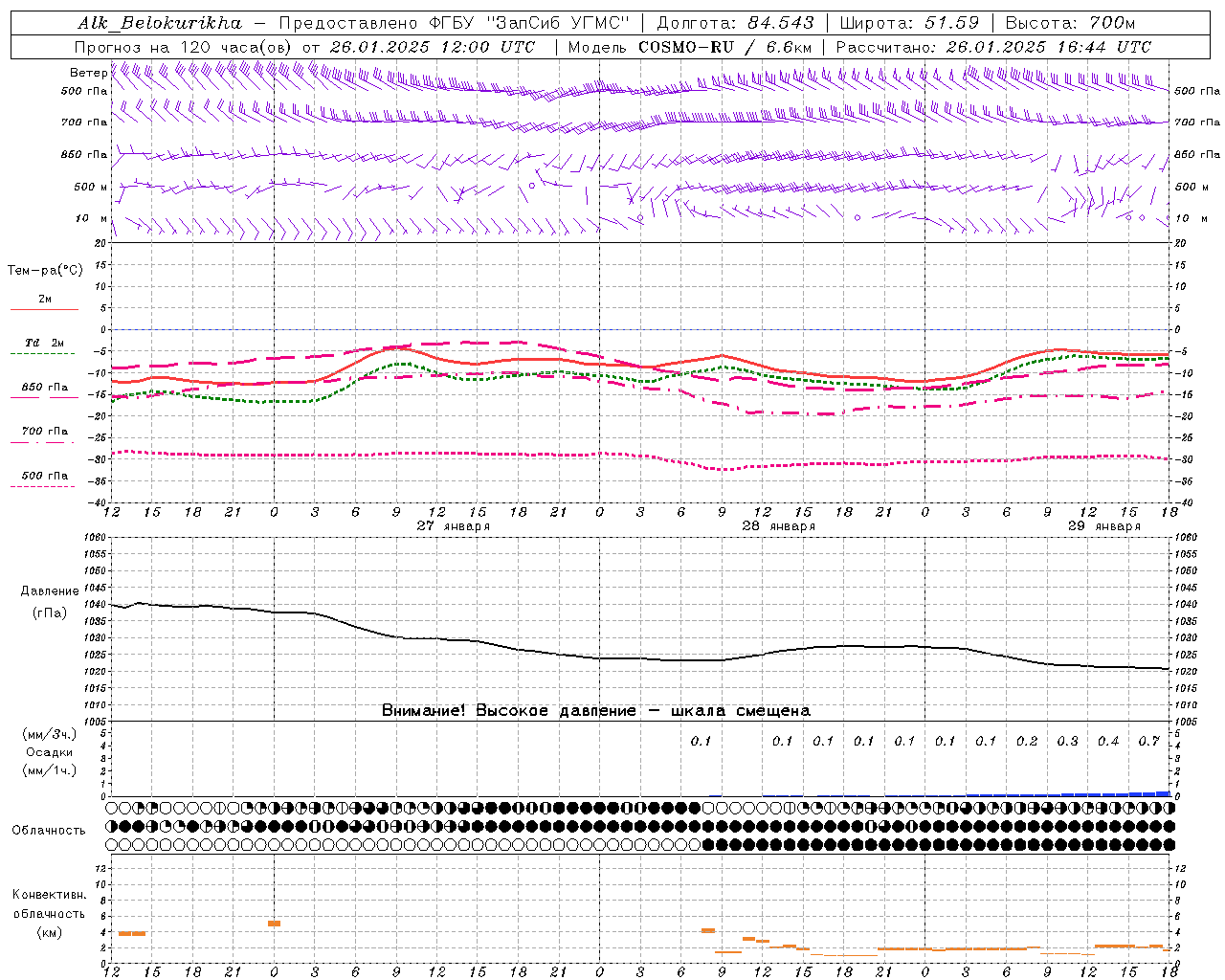Click the '(мм/1ч.)' precipitation unit label
This screenshot has width=1225, height=980.
(49, 770)
